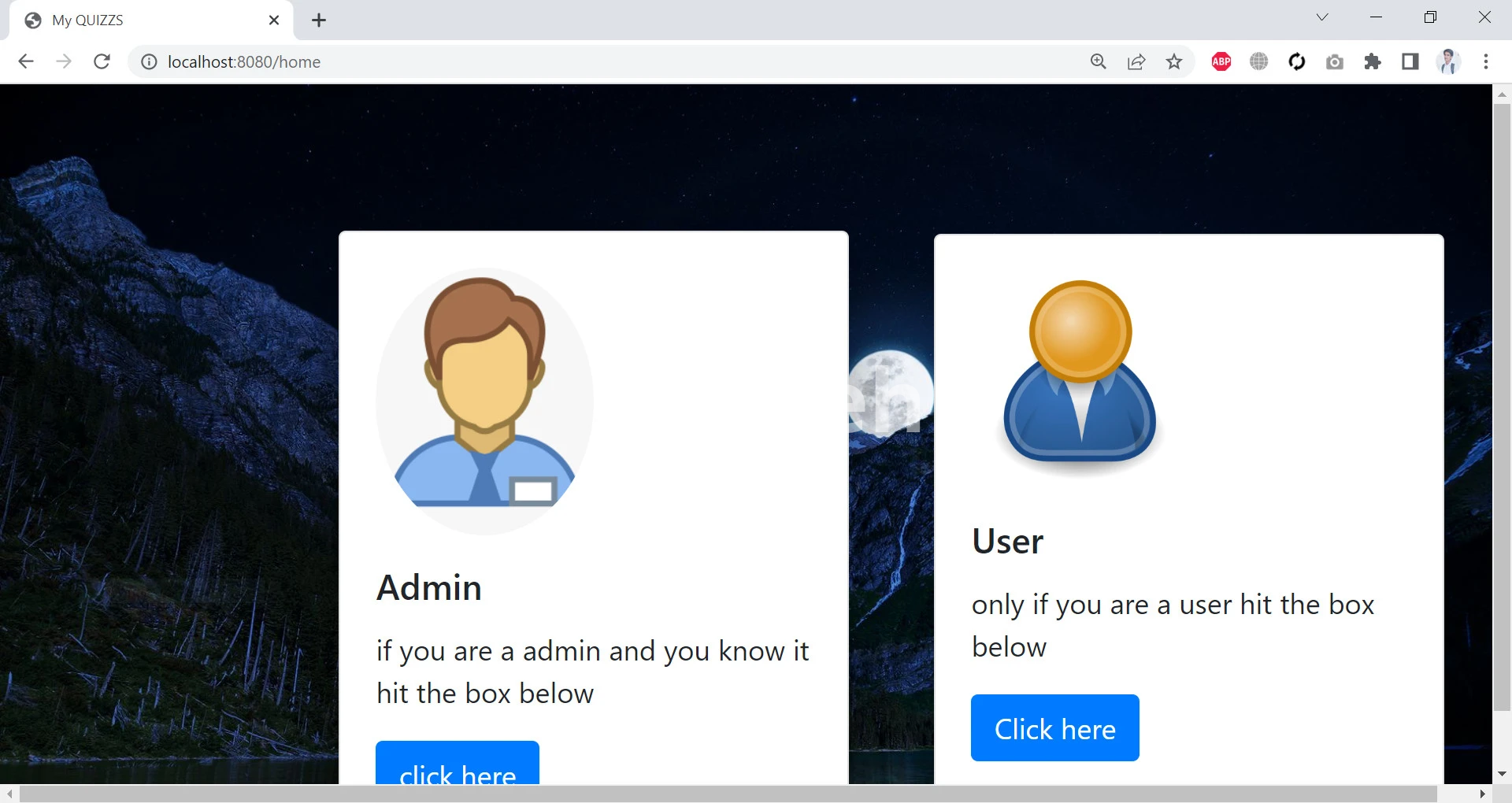This screenshot has height=803, width=1512.
Task: Reload the current page
Action: click(x=102, y=61)
